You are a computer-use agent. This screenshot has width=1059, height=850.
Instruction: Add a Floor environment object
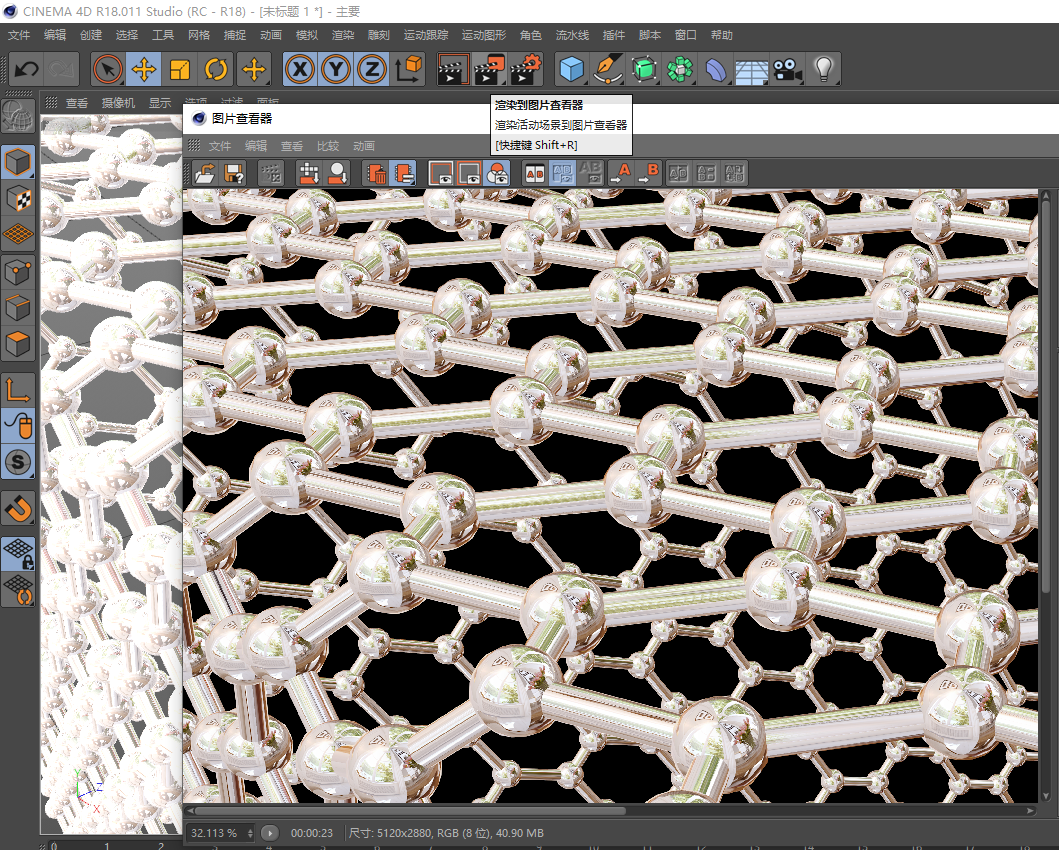point(752,70)
